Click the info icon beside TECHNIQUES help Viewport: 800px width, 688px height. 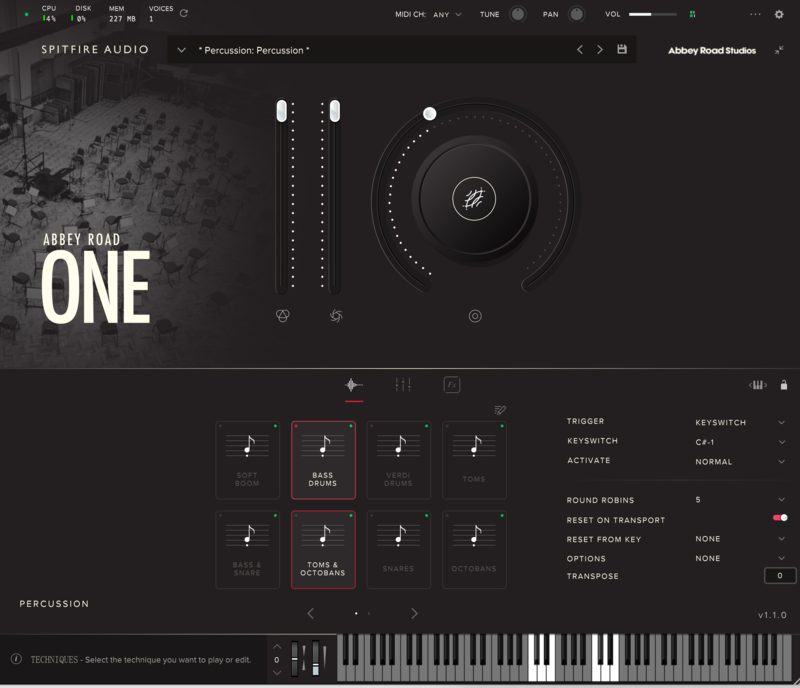[16, 659]
